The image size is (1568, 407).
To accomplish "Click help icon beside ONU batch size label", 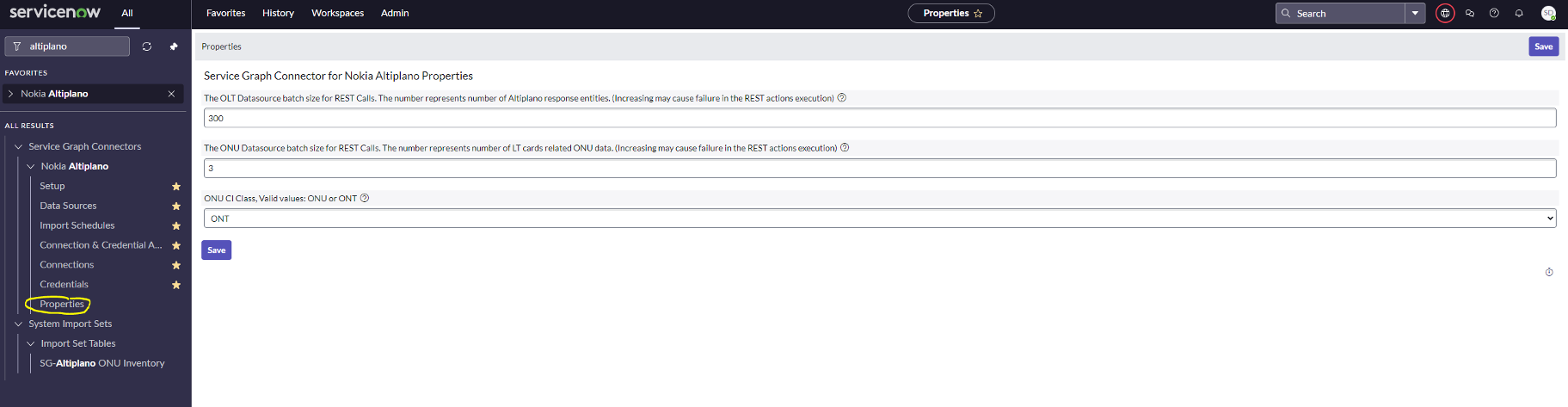I will point(845,148).
